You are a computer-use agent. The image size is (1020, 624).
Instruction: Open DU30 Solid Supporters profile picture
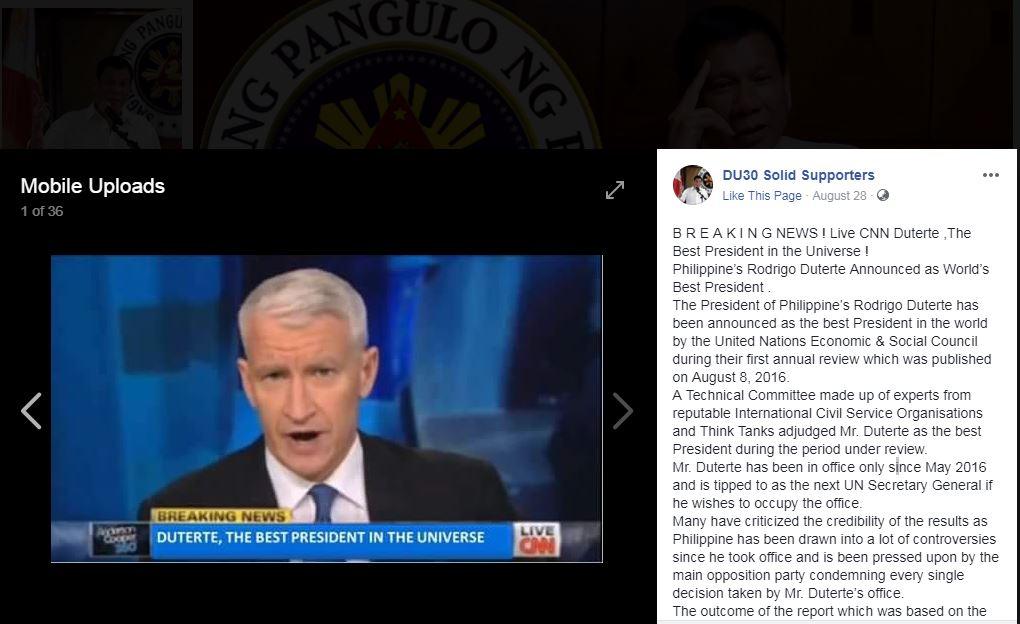click(693, 185)
